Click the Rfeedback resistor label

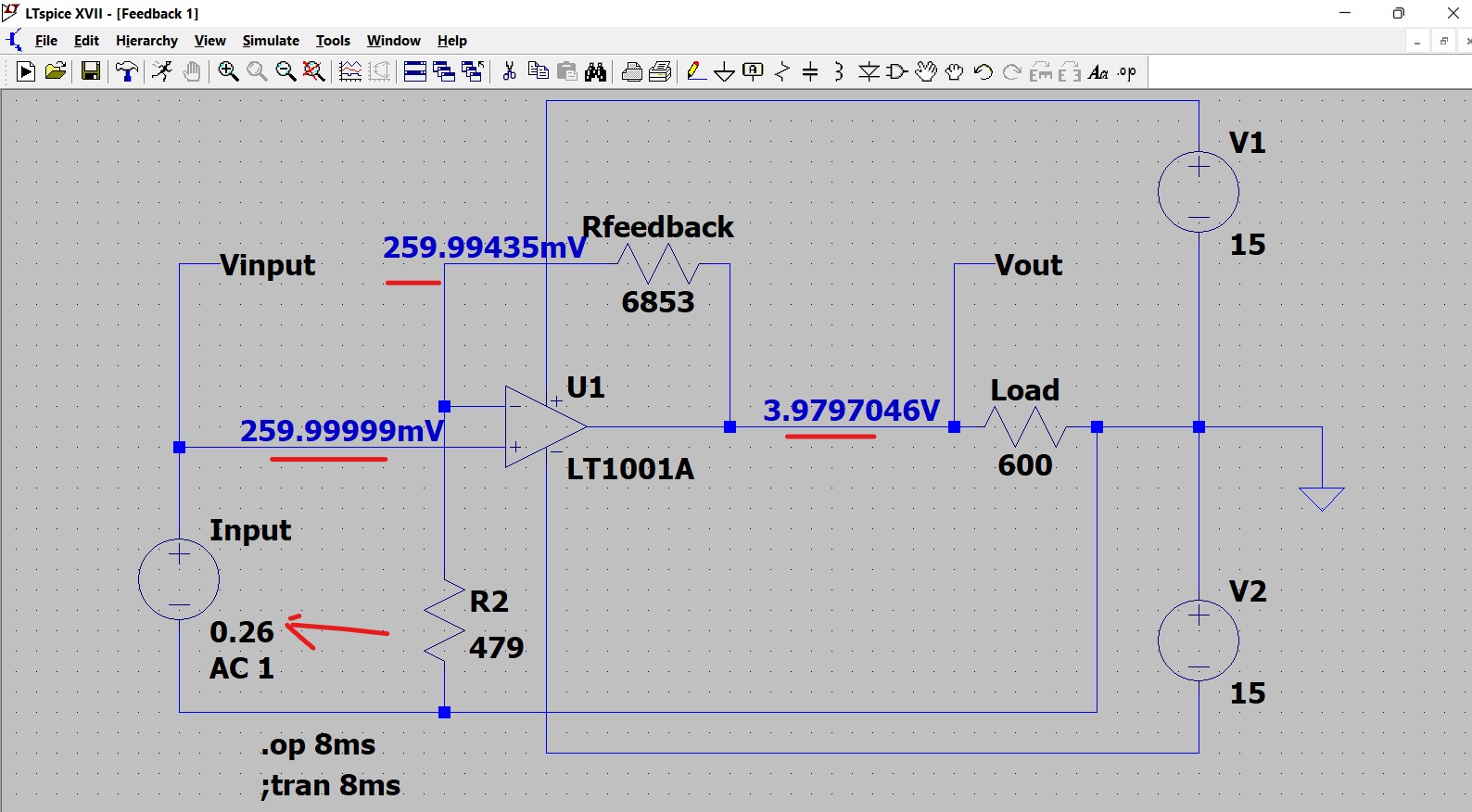point(657,227)
